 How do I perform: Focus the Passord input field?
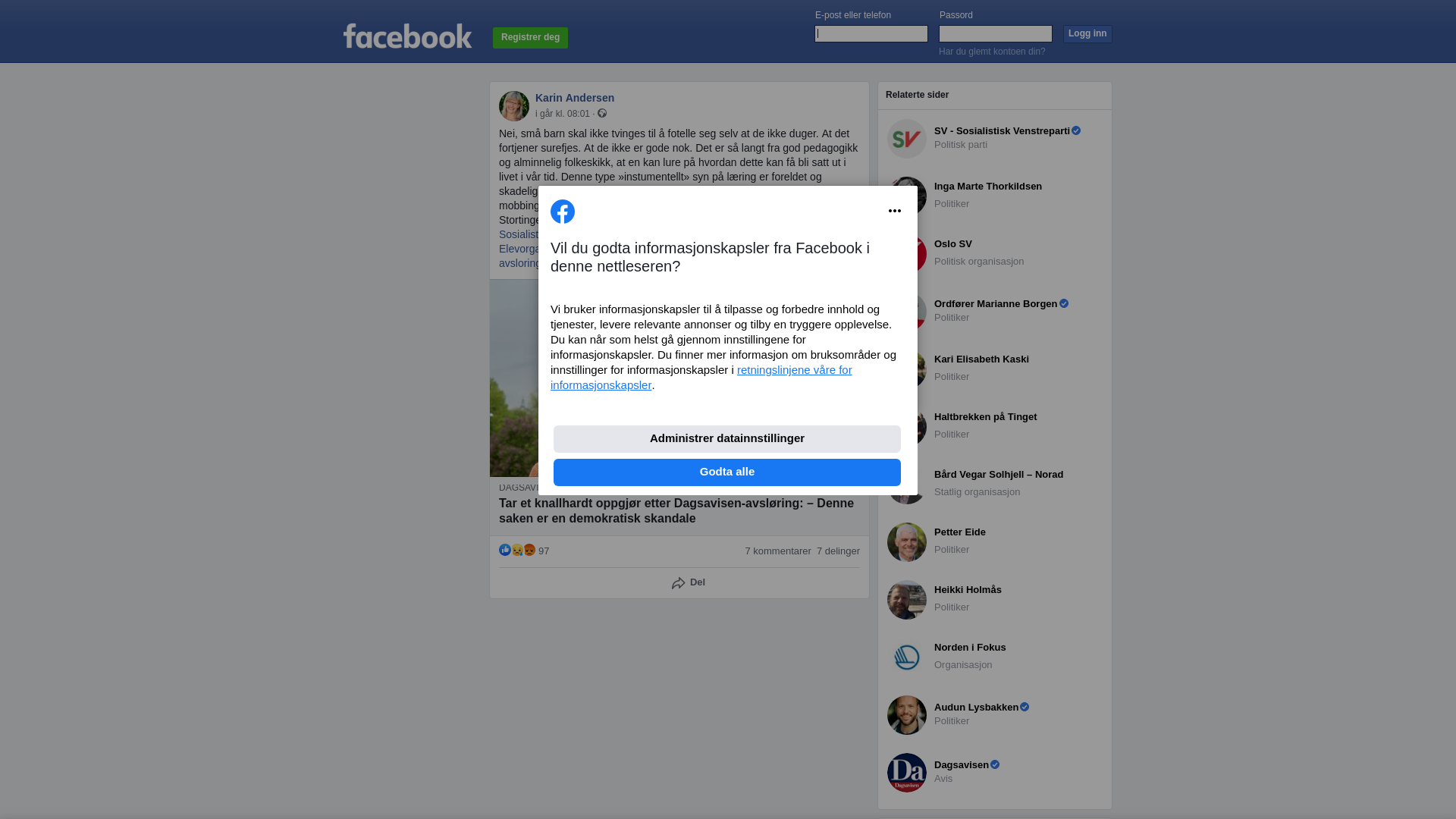[996, 33]
